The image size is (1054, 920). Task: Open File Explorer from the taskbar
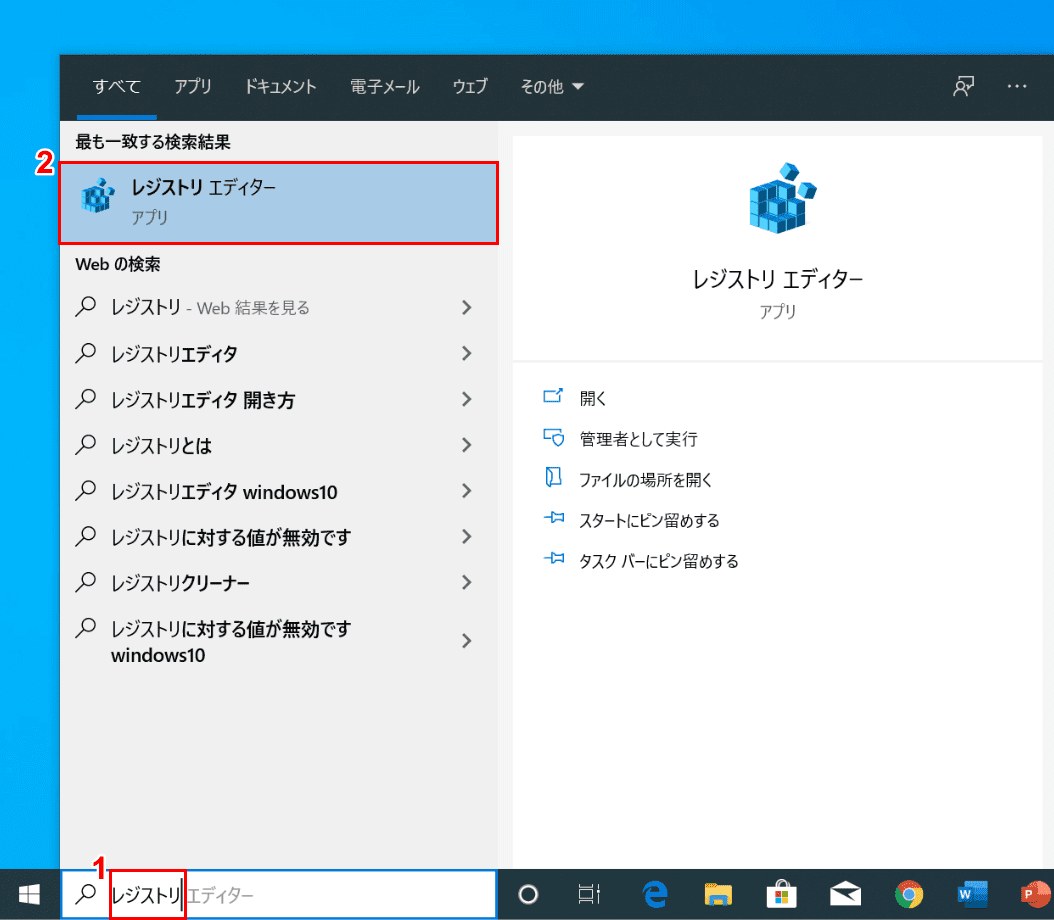coord(718,894)
